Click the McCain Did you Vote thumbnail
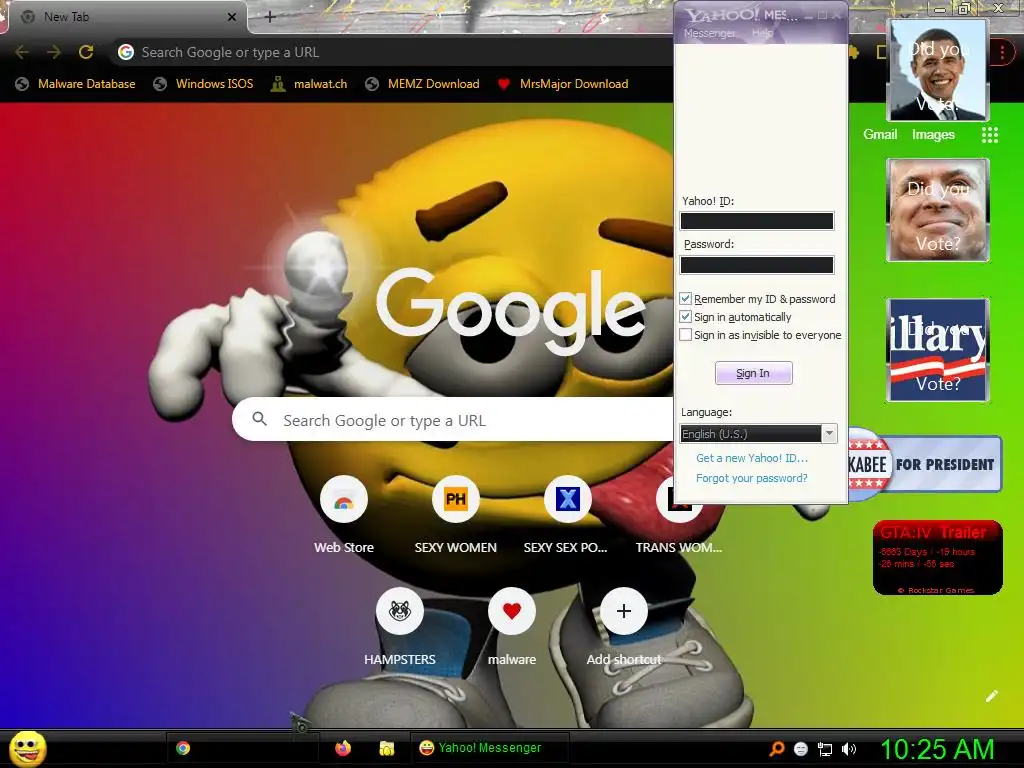This screenshot has width=1024, height=768. (937, 210)
